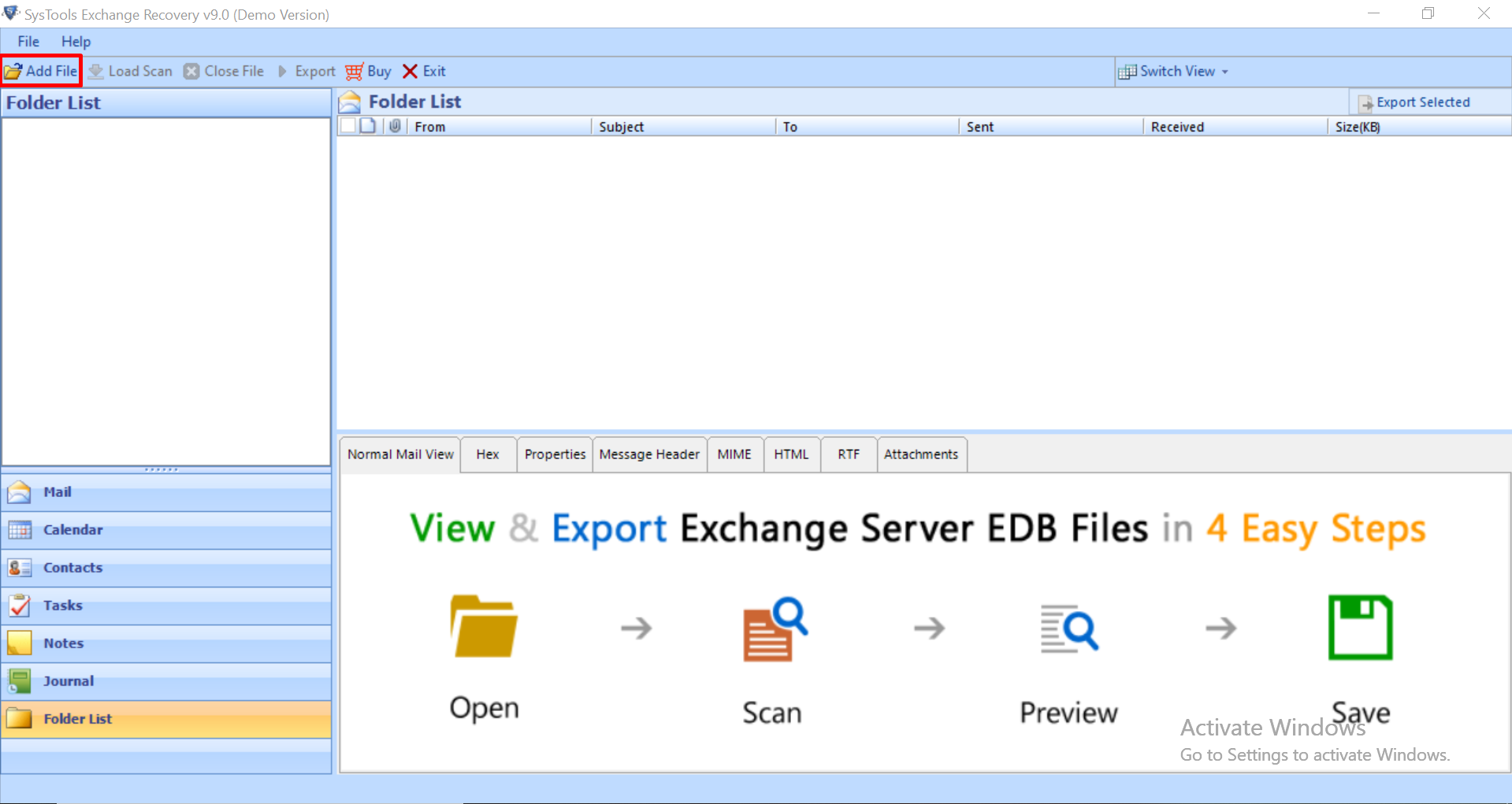Select Journal in the navigation pane
Screen dimensions: 1512x804
[x=166, y=681]
